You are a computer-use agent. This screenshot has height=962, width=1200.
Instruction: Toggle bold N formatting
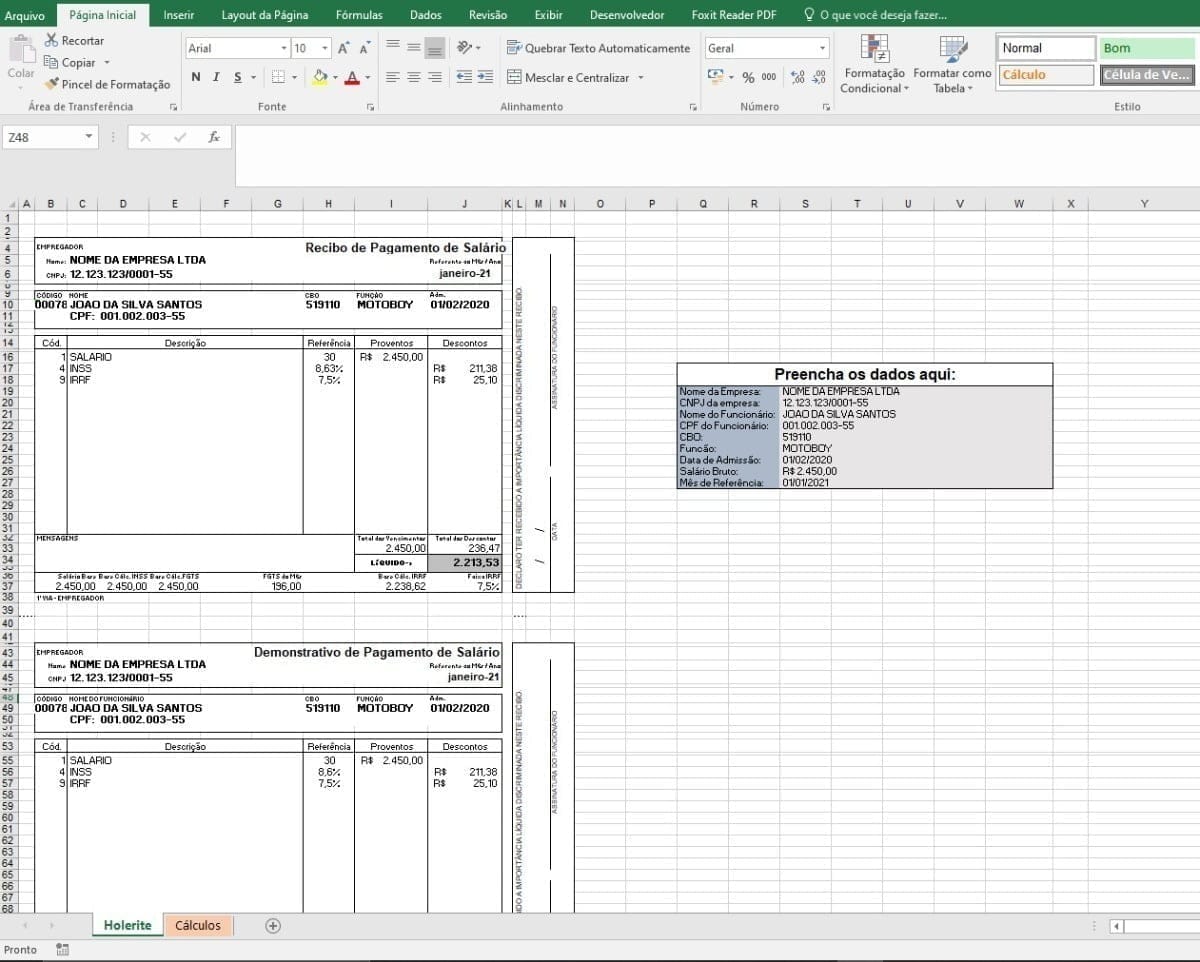point(195,77)
